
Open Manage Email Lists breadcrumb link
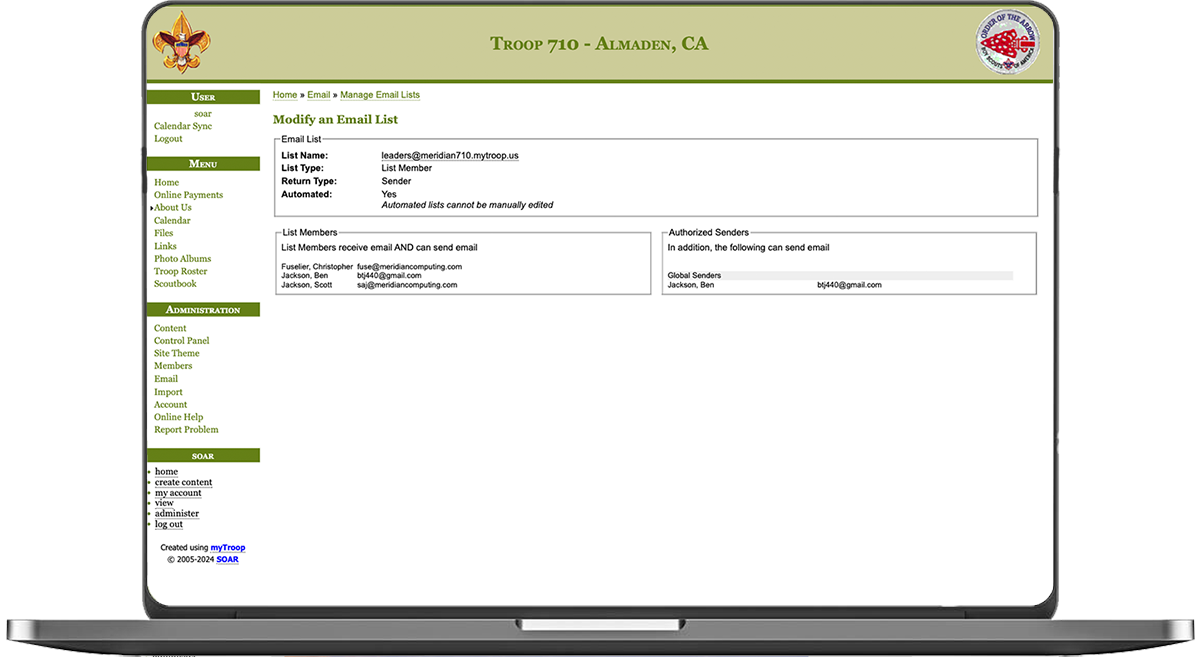click(380, 94)
